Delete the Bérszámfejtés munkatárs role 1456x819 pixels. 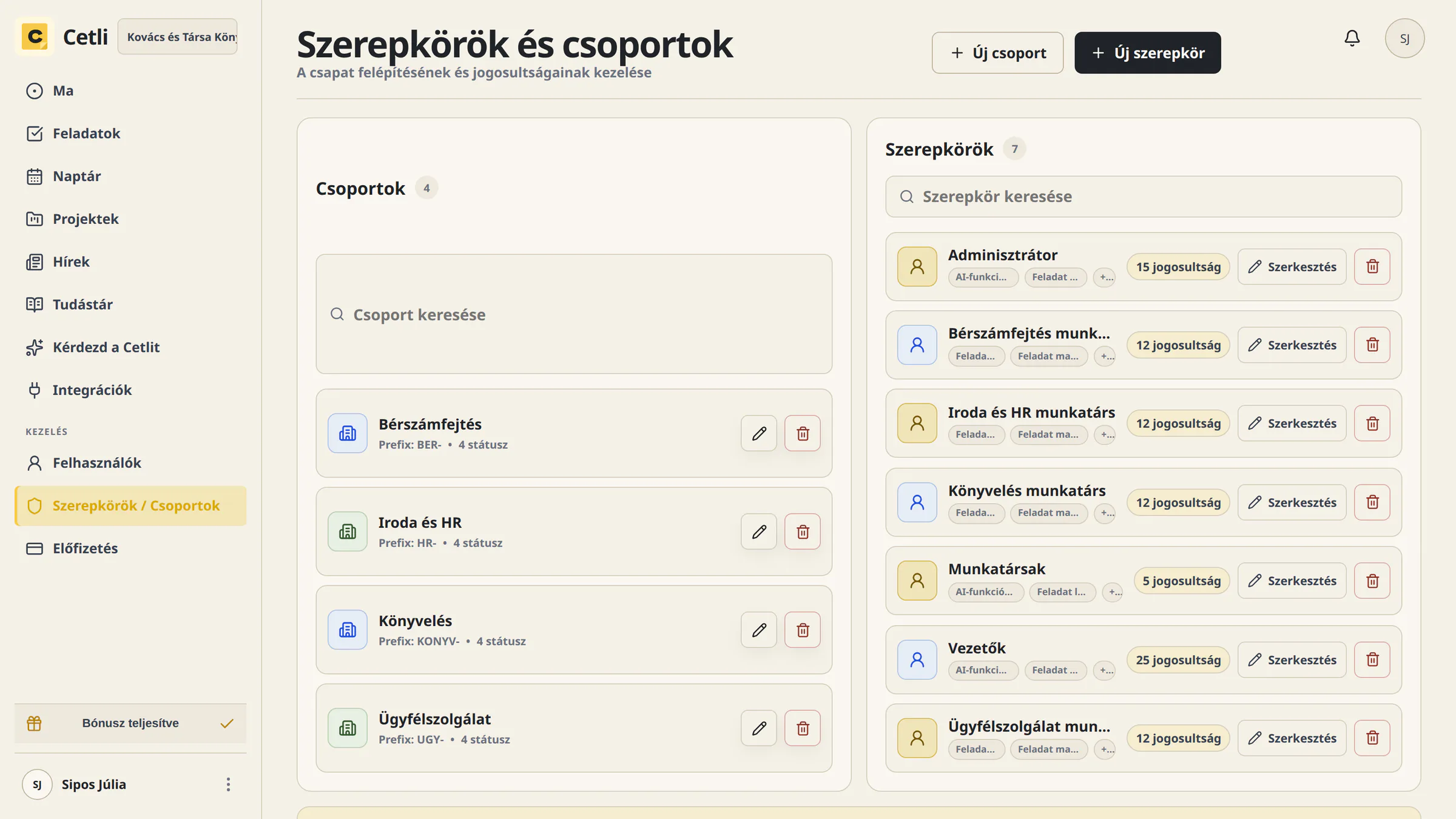click(x=1372, y=345)
